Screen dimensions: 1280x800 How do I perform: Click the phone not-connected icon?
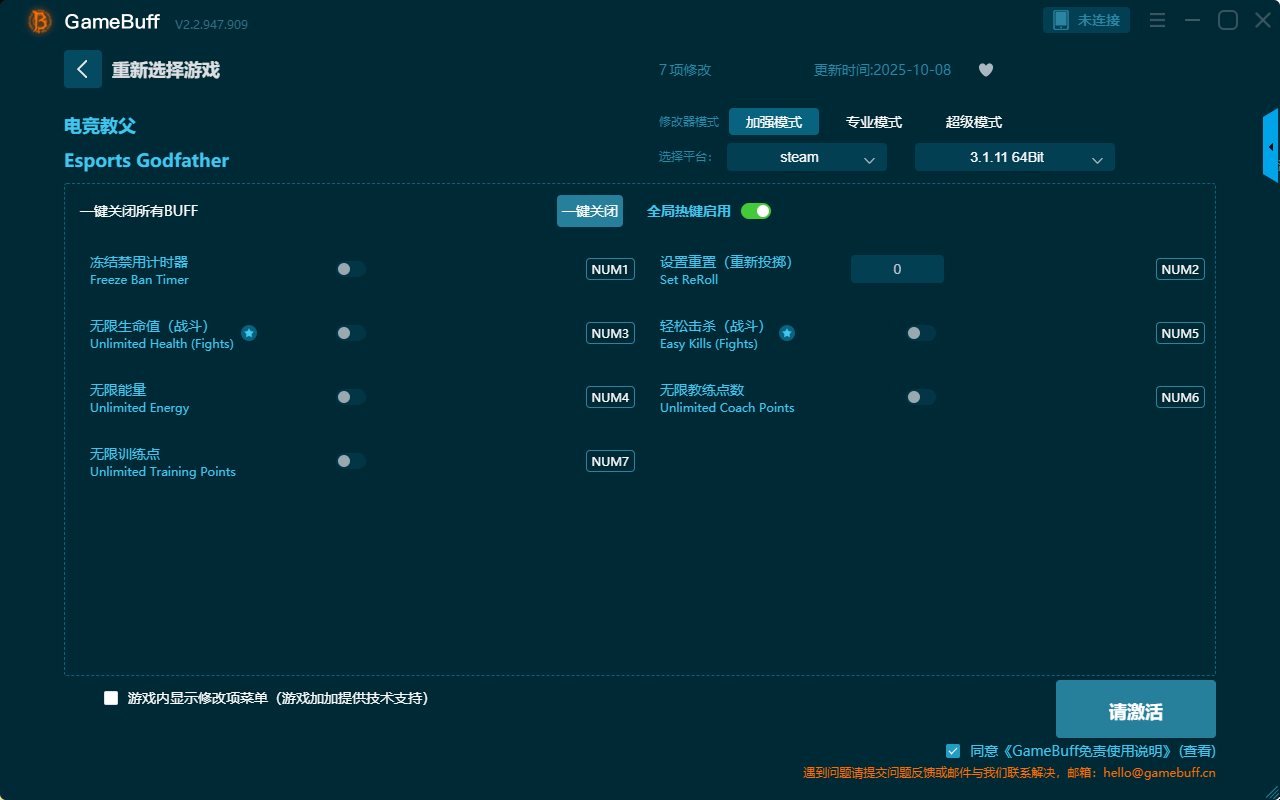coord(1061,20)
